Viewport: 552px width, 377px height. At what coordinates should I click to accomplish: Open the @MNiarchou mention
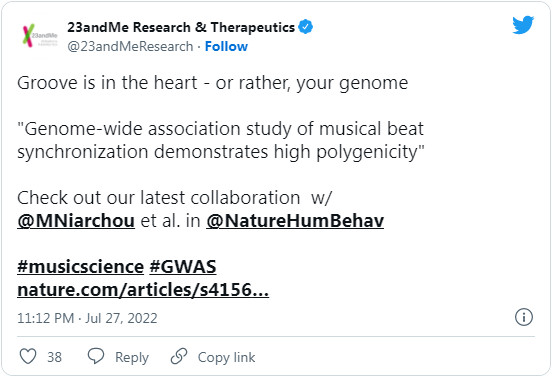coord(76,221)
